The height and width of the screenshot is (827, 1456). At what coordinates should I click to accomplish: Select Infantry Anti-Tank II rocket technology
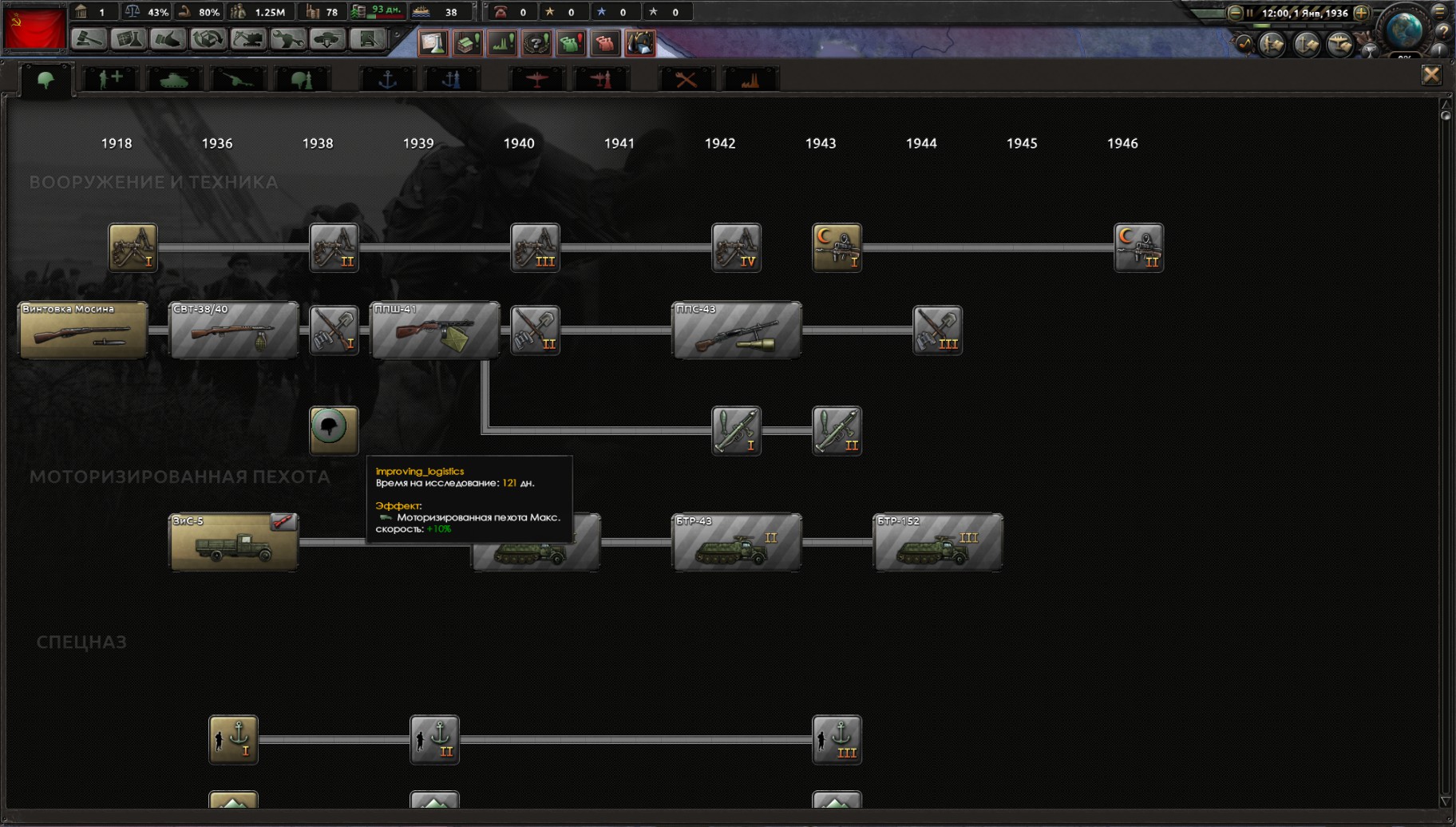[837, 430]
